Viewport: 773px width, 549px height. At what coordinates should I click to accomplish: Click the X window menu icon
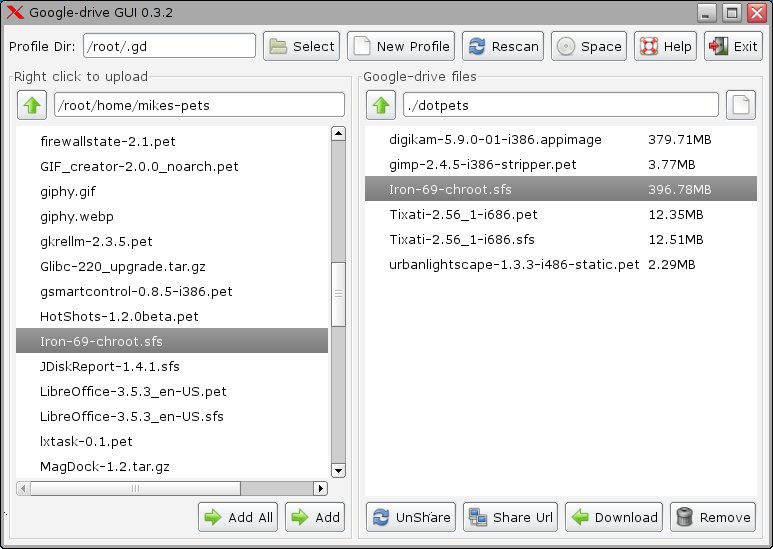point(15,12)
